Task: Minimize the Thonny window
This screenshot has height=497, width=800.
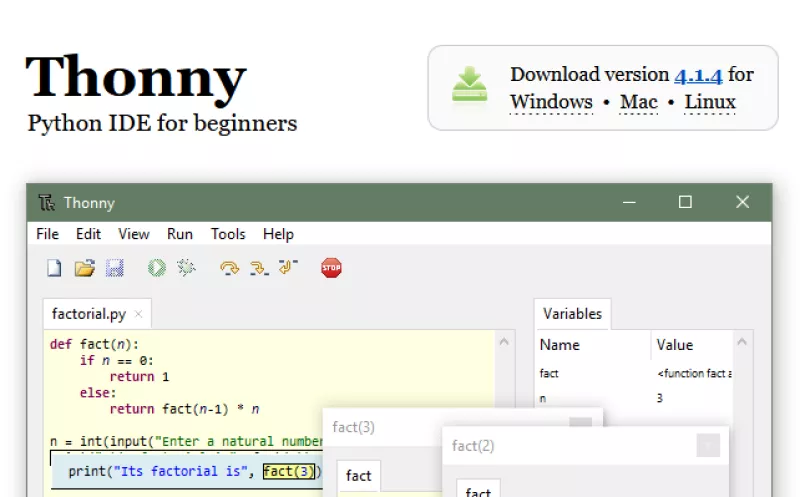Action: (x=629, y=202)
